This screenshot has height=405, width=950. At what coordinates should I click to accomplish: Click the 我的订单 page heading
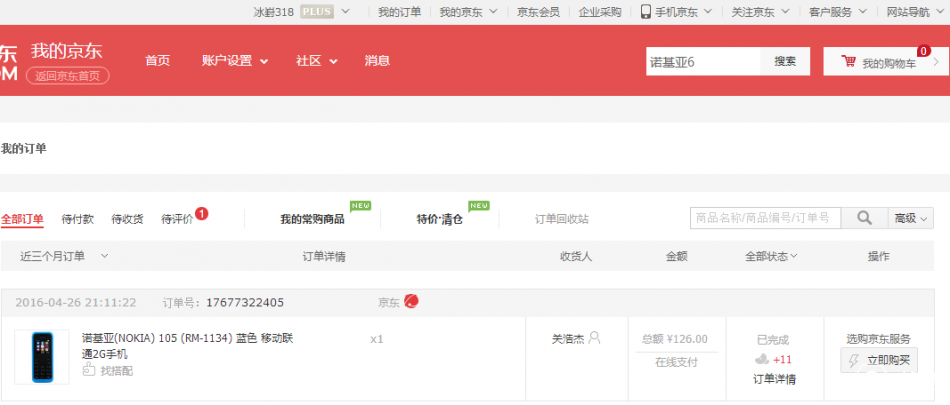(x=23, y=148)
